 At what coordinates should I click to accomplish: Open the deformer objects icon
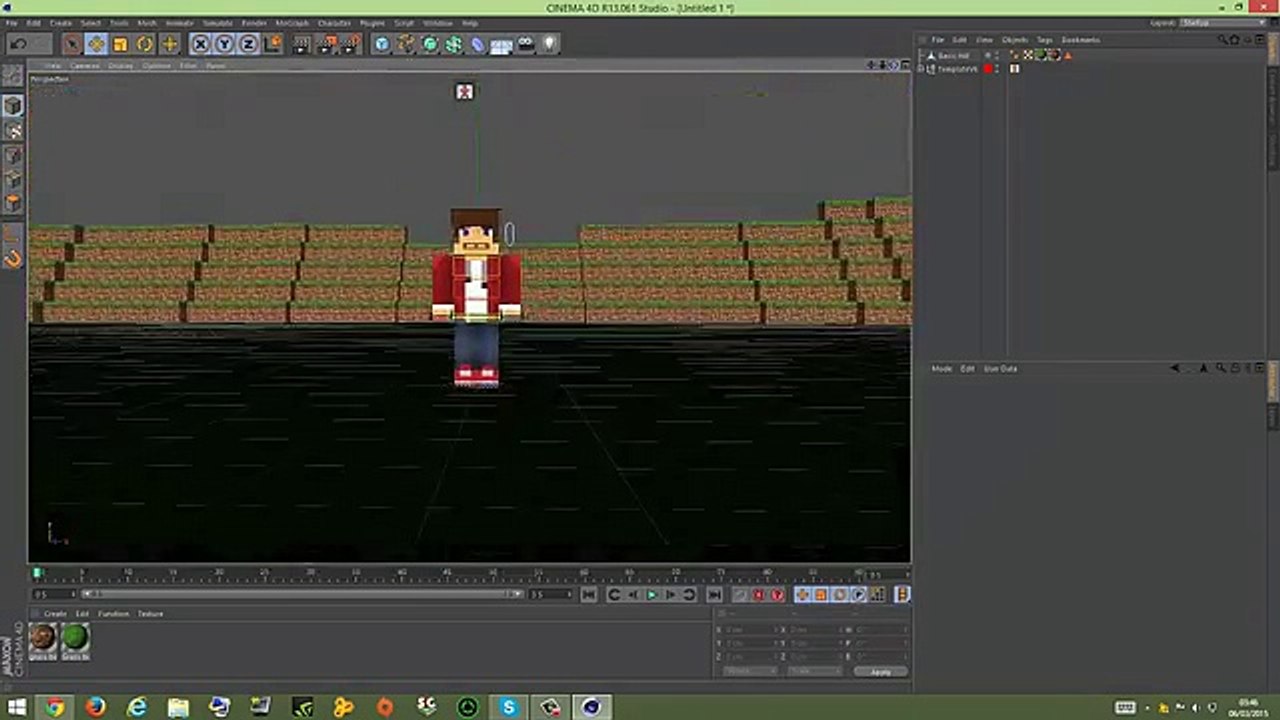point(478,44)
